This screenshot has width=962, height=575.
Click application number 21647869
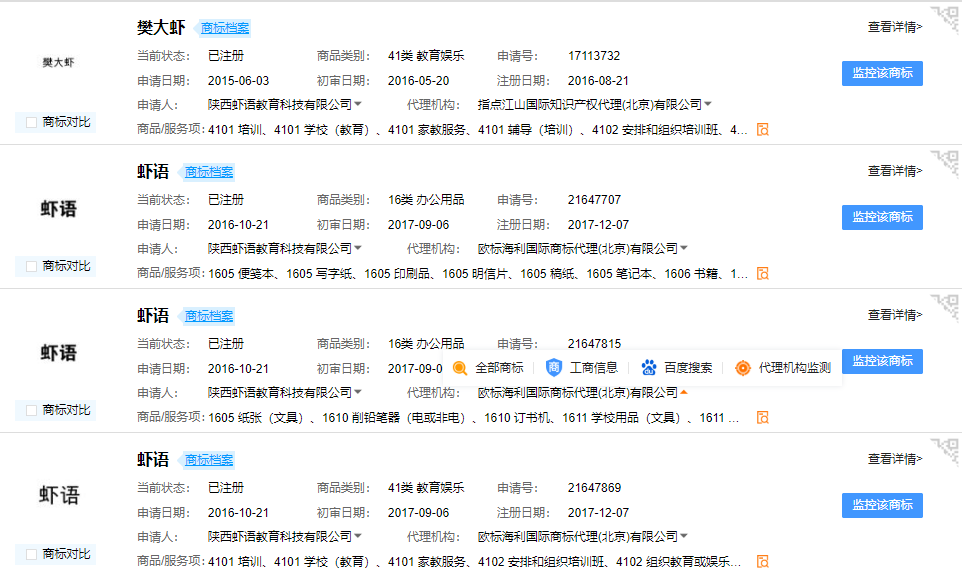(x=594, y=488)
